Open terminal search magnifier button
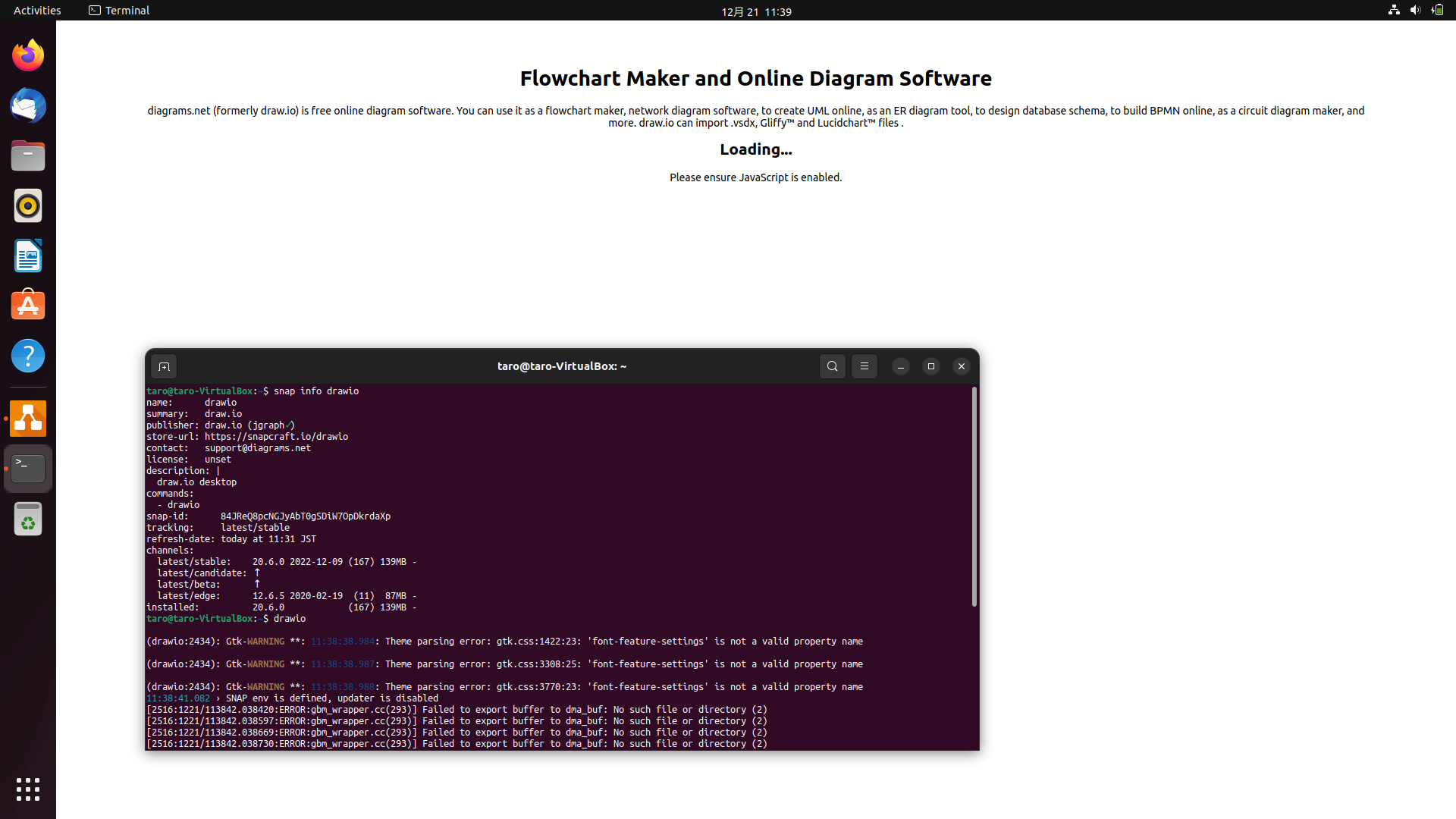The height and width of the screenshot is (819, 1456). point(832,366)
